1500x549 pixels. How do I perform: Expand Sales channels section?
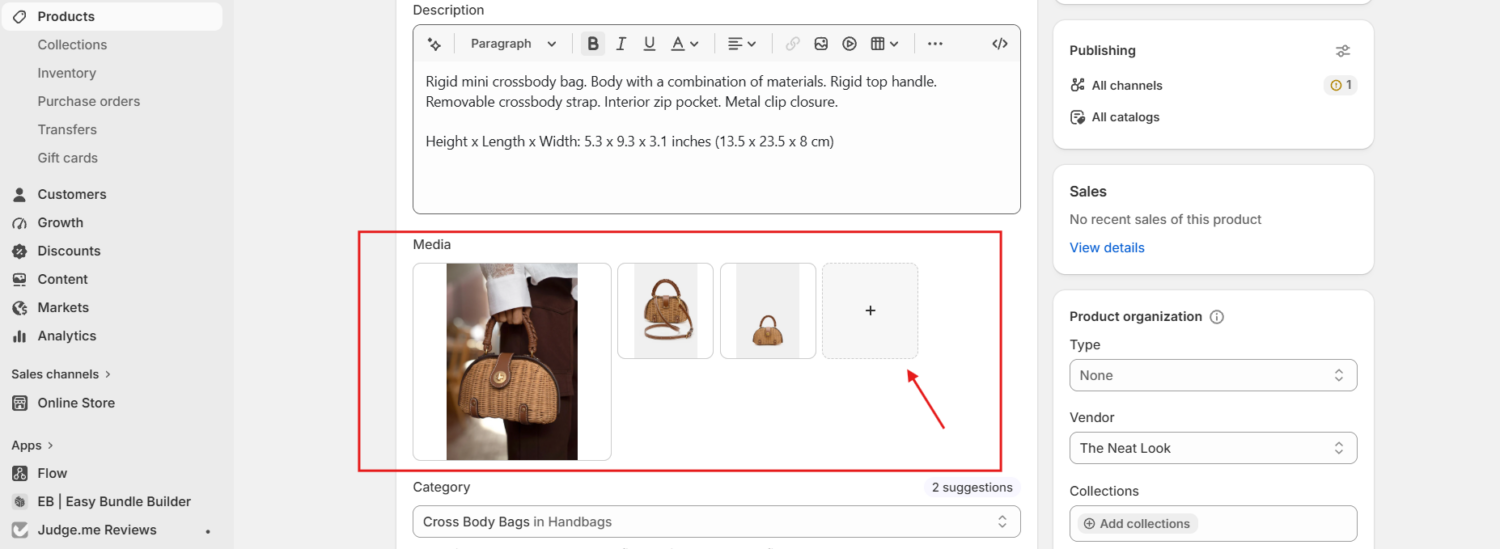point(61,374)
